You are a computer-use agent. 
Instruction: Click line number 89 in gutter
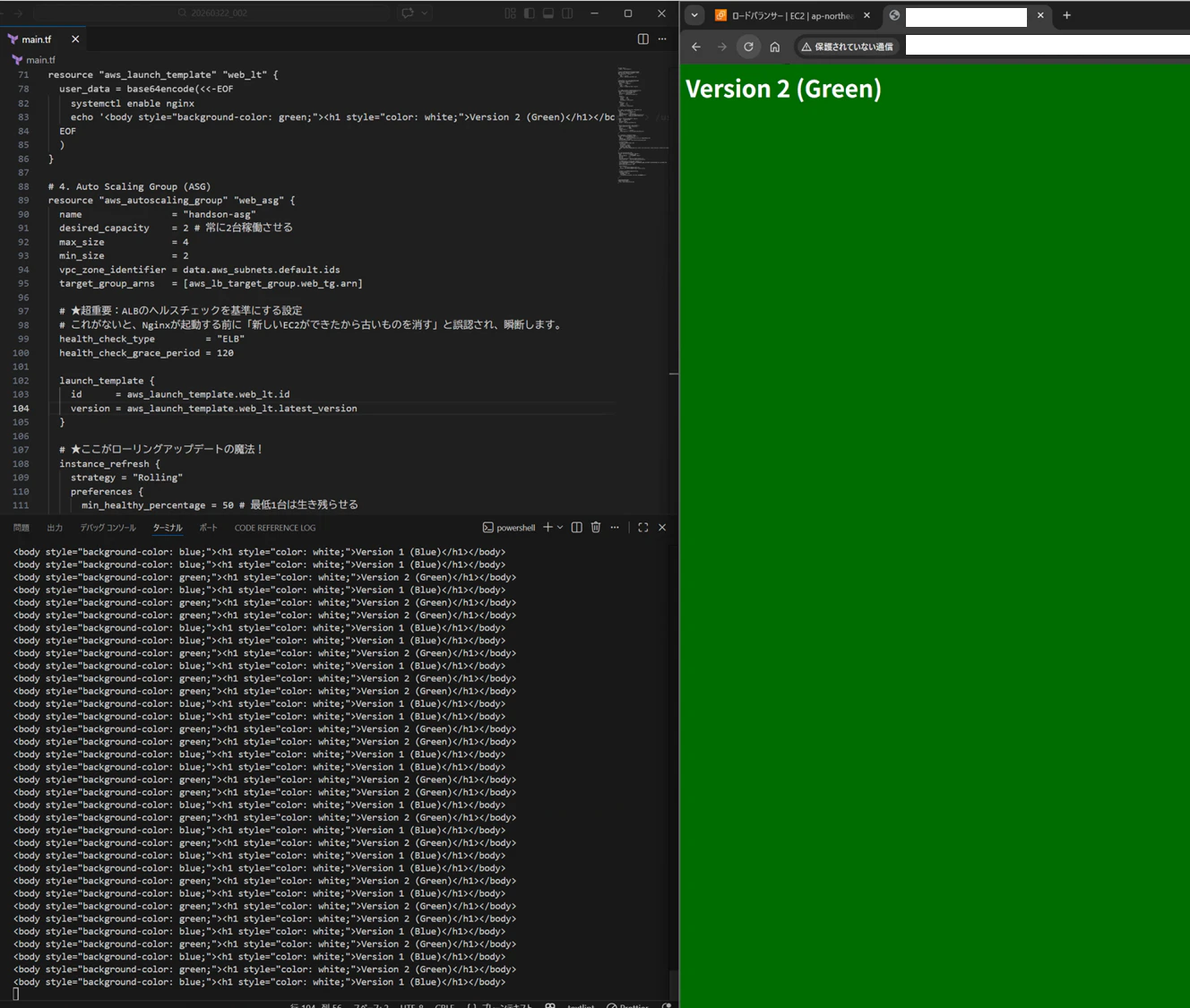coord(23,201)
